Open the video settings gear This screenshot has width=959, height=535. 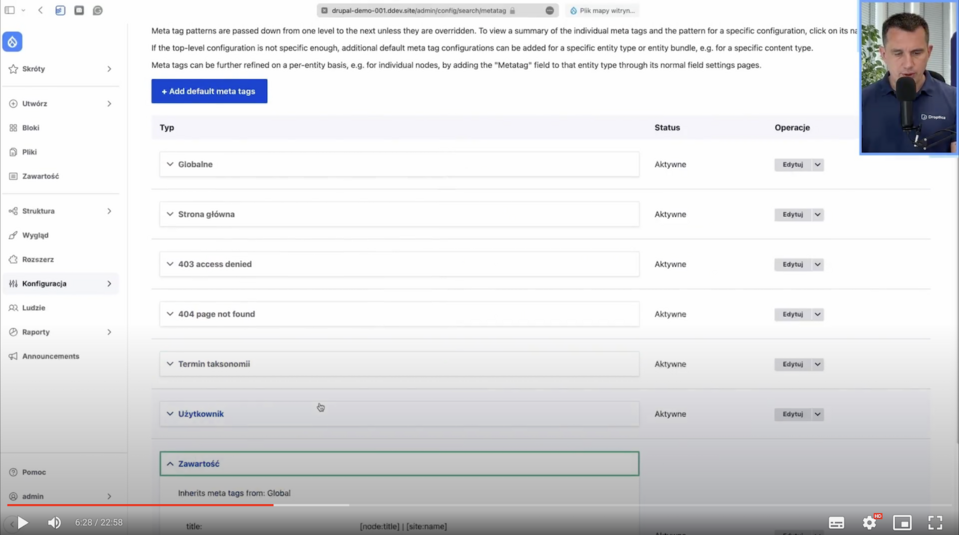click(870, 522)
